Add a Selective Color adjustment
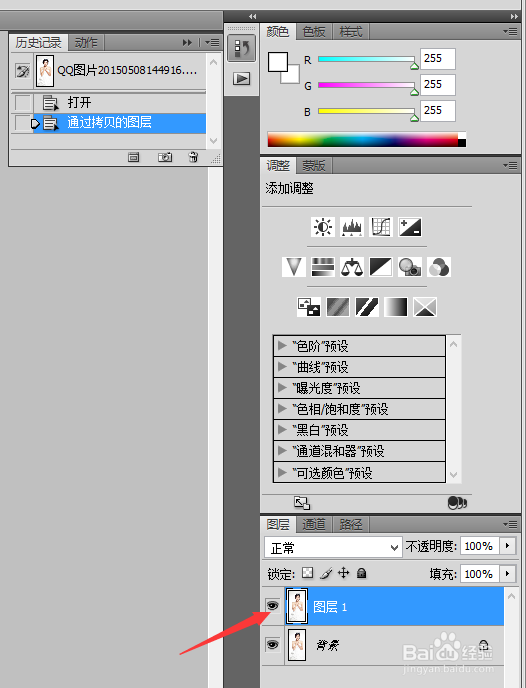 tap(425, 307)
